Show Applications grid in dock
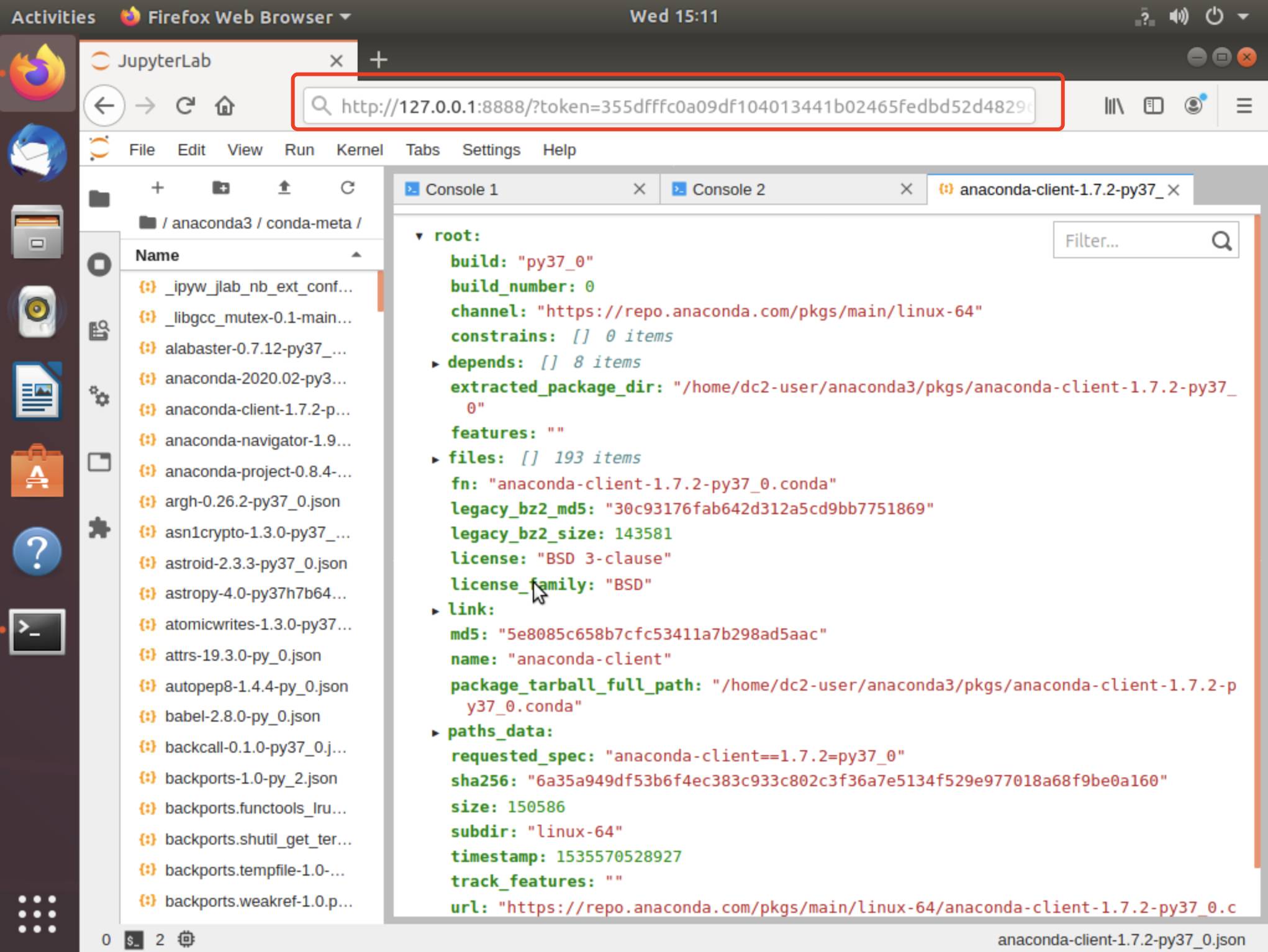 [x=37, y=914]
